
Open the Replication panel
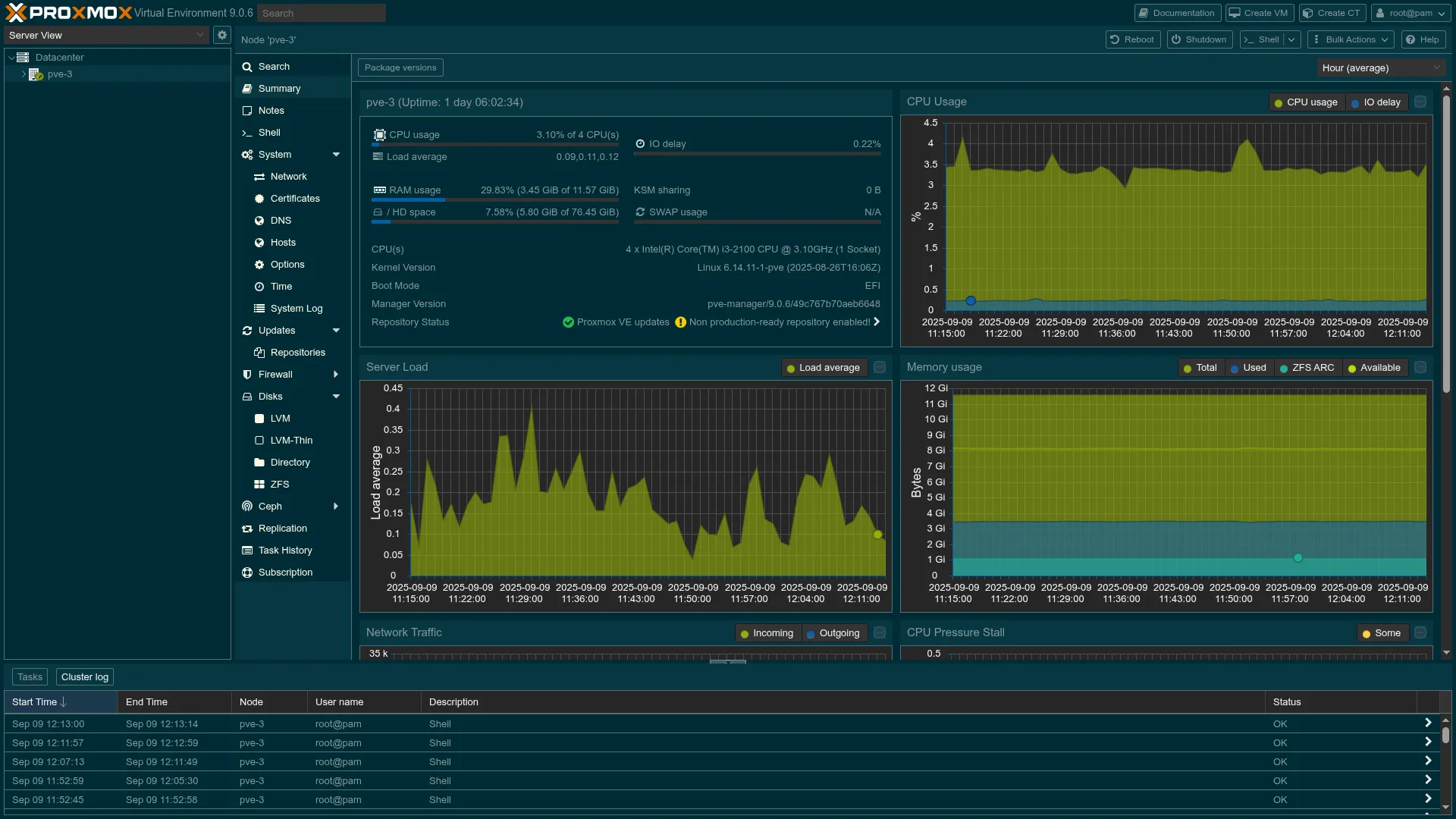(x=282, y=529)
